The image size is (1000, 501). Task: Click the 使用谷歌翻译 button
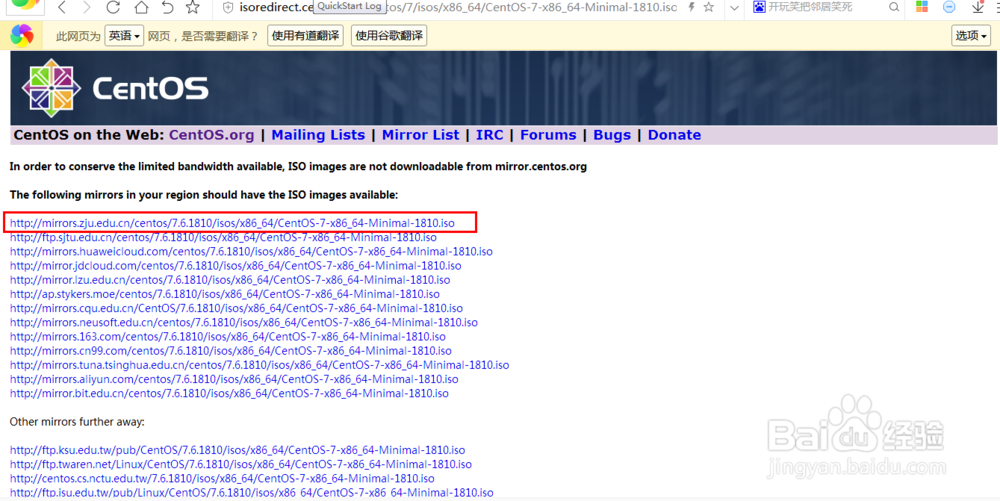(x=389, y=36)
